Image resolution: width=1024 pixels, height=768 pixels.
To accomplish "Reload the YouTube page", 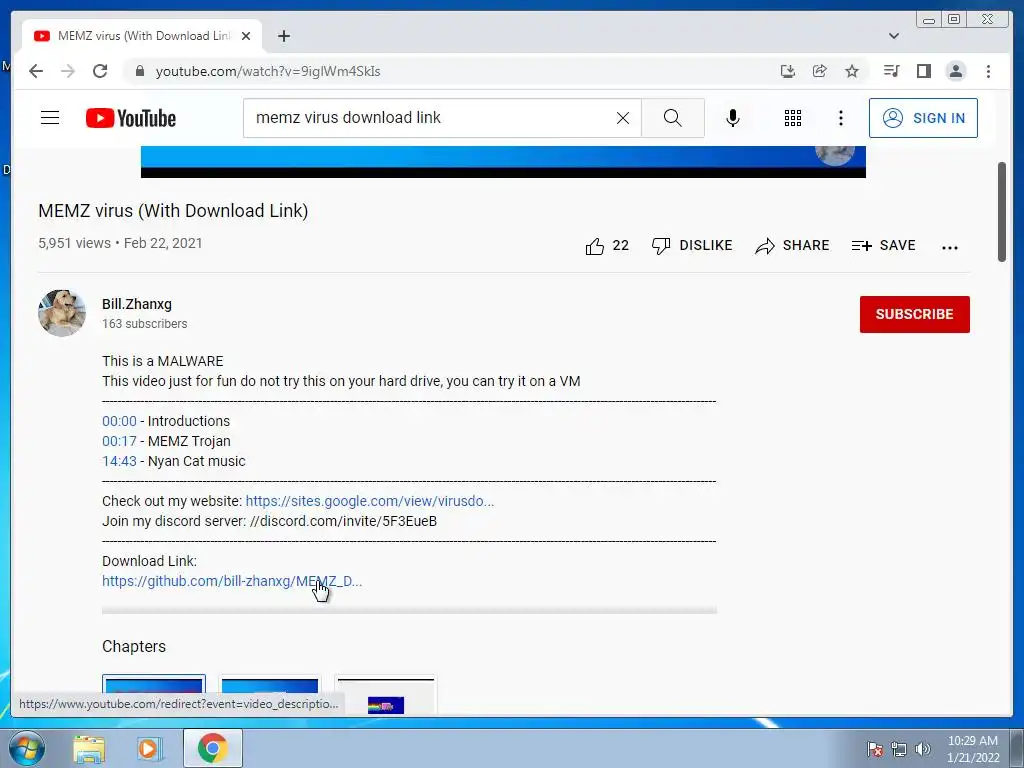I will click(100, 71).
